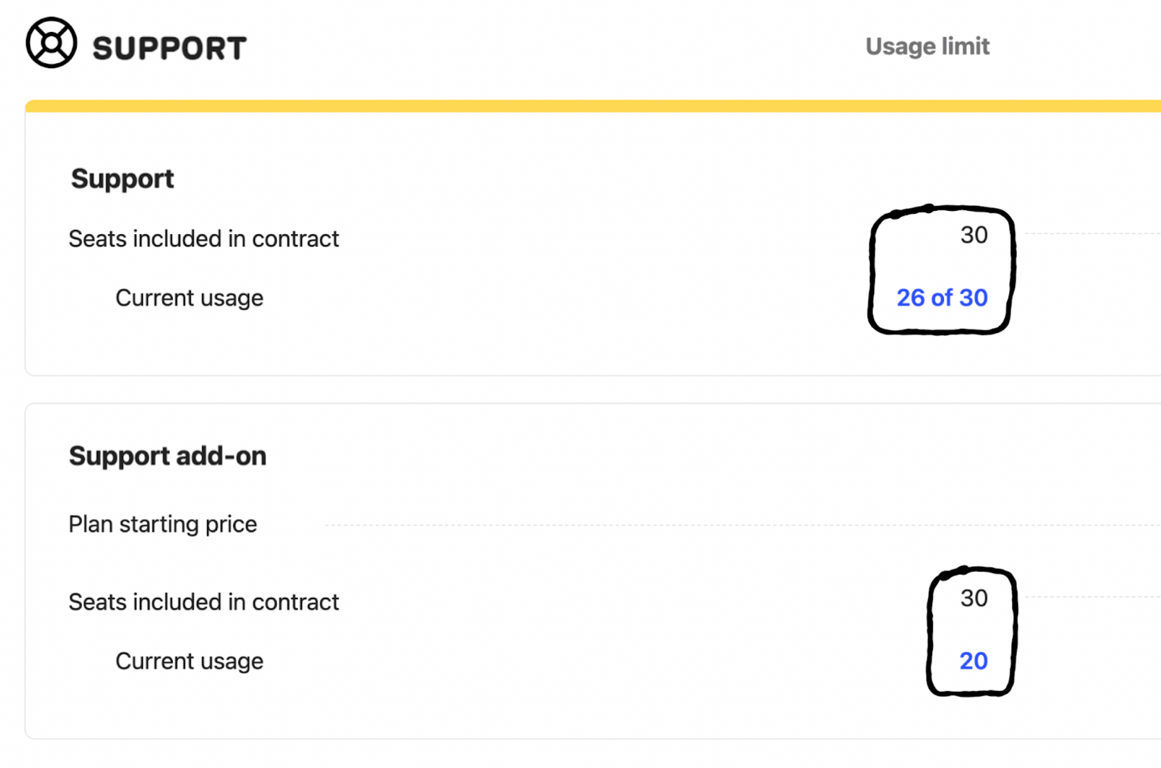The width and height of the screenshot is (1161, 768).
Task: Select the 30 seats value under Support
Action: point(973,235)
